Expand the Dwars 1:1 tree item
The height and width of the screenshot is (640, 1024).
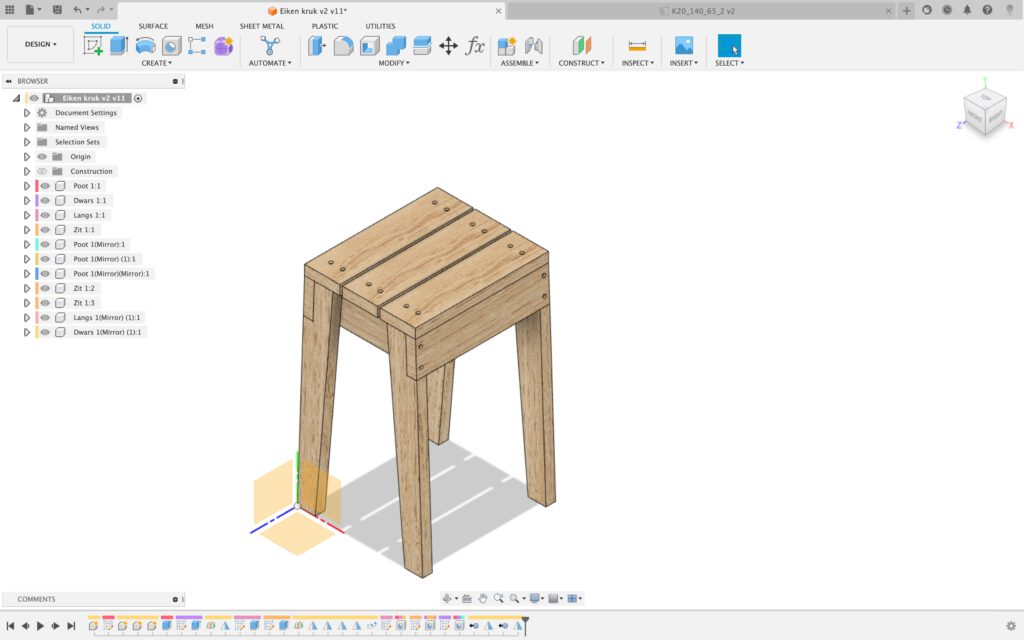[27, 201]
